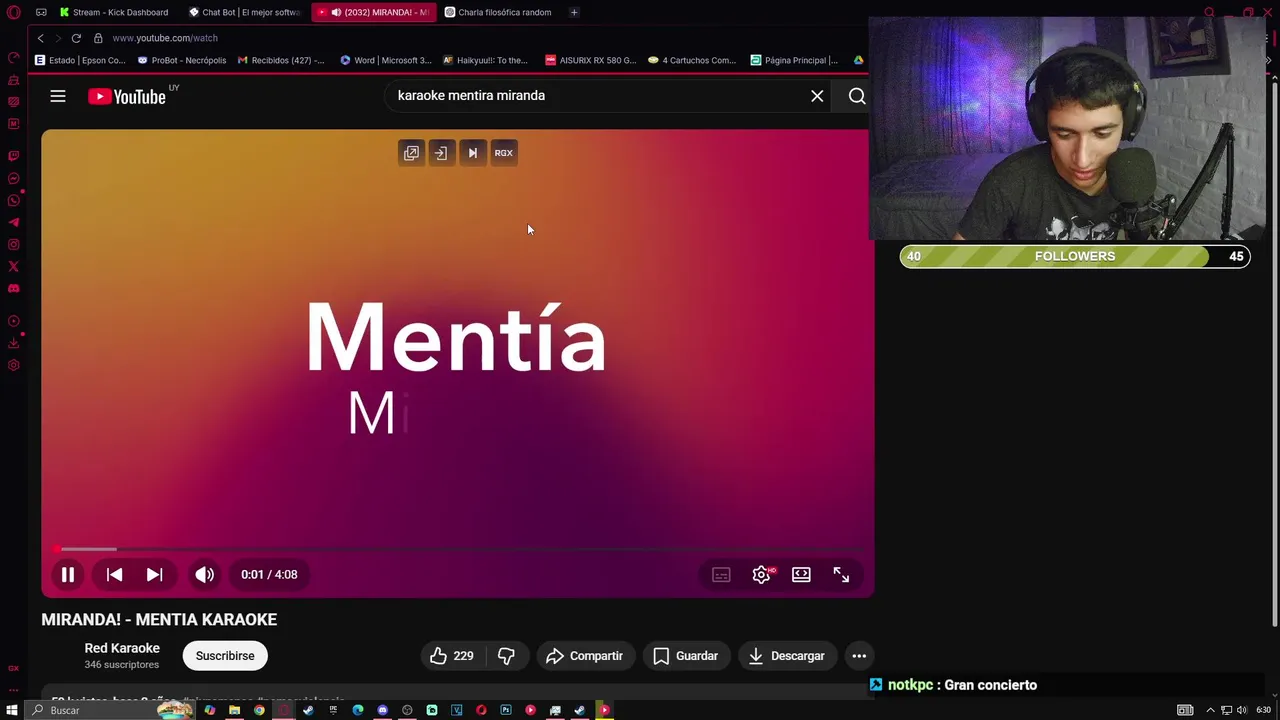Go to the YouTube home logo
The height and width of the screenshot is (720, 1280).
click(x=126, y=96)
